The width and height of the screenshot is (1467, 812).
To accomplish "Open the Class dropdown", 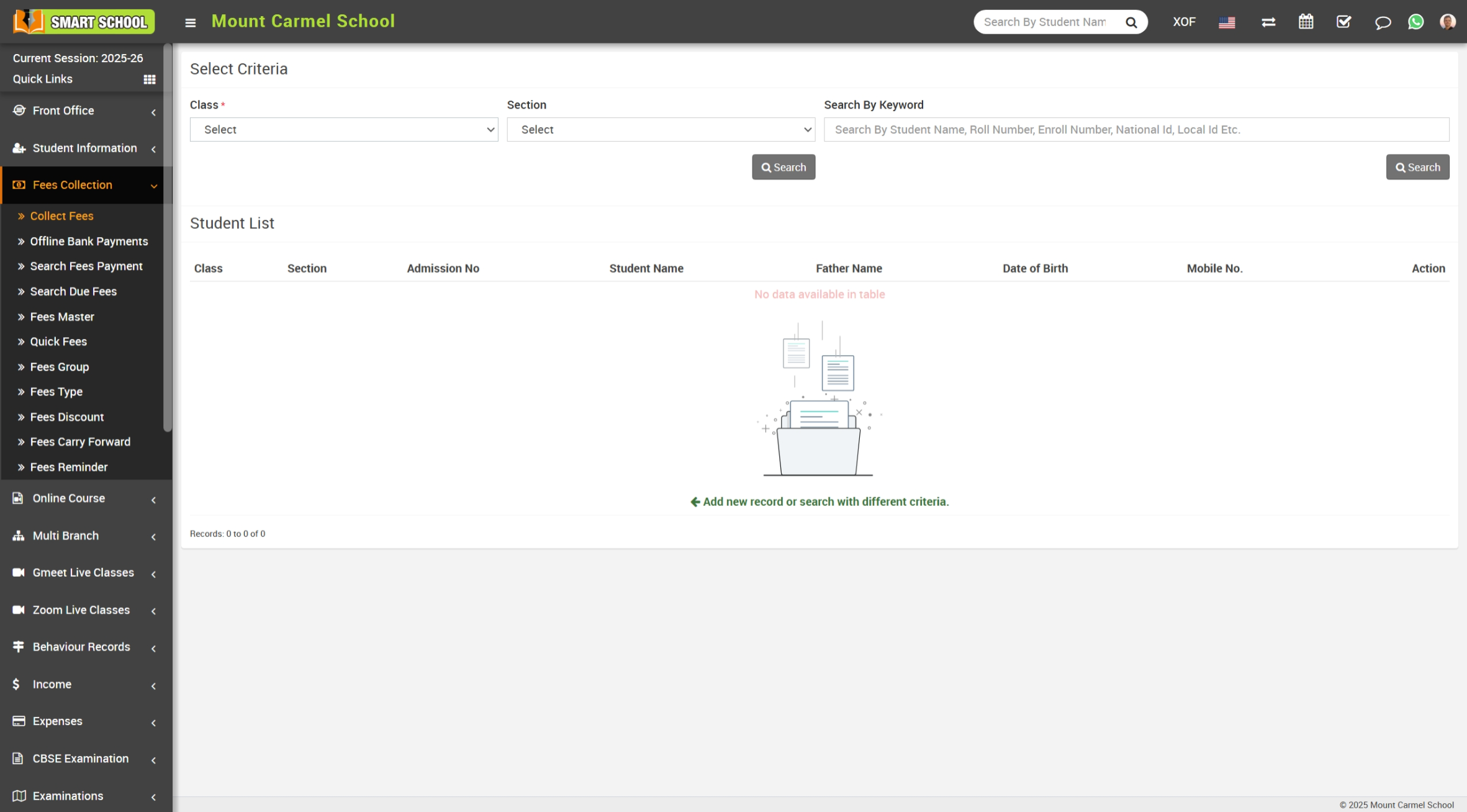I will tap(344, 130).
